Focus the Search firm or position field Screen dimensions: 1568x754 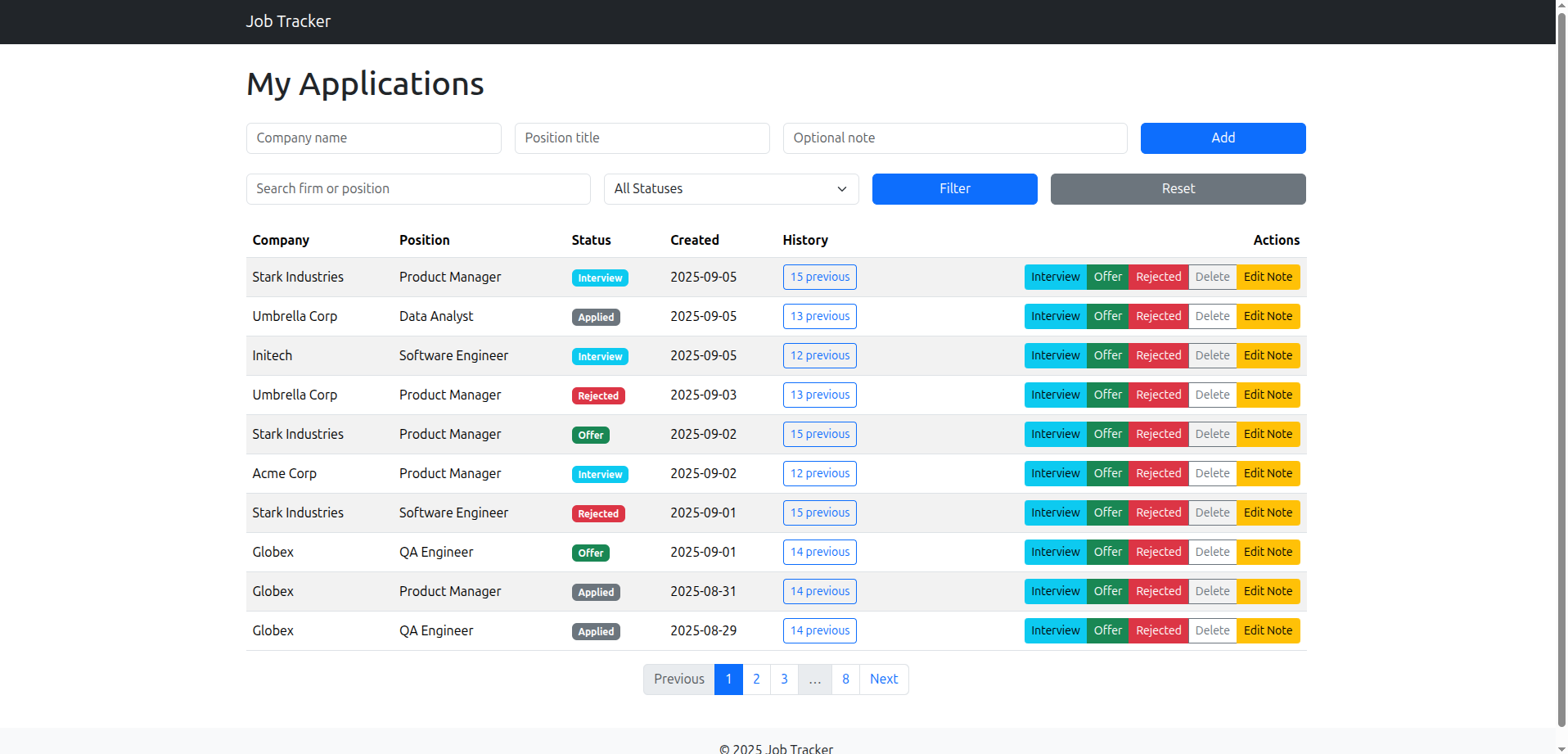pyautogui.click(x=418, y=188)
